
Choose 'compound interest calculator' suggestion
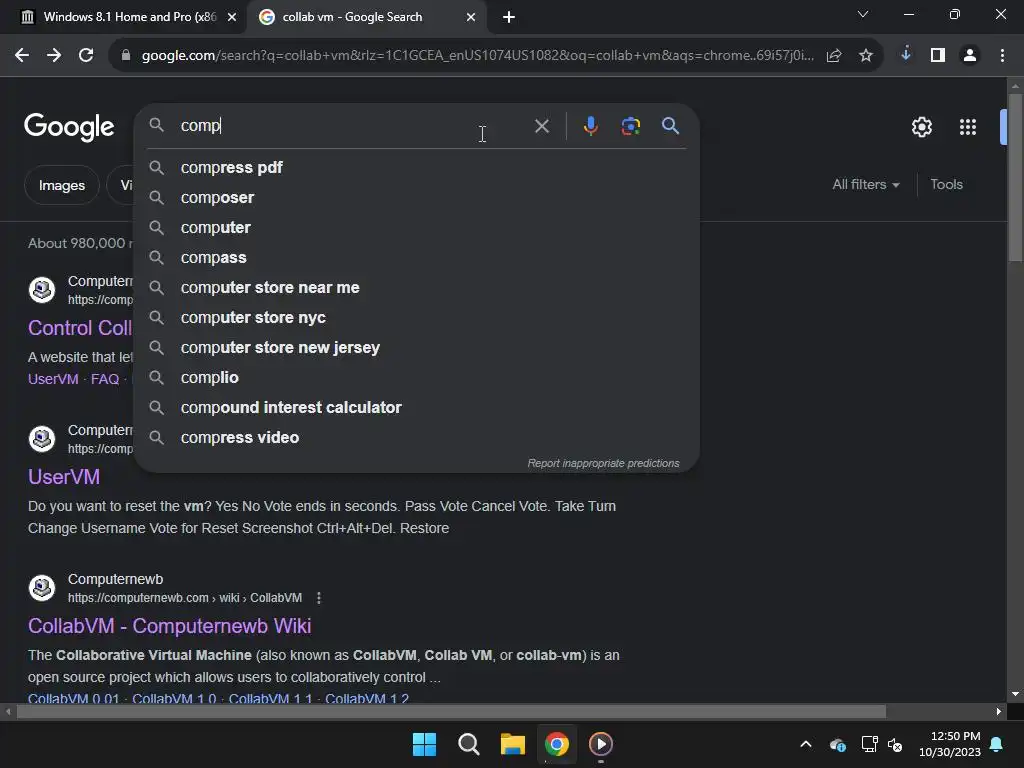tap(417, 408)
